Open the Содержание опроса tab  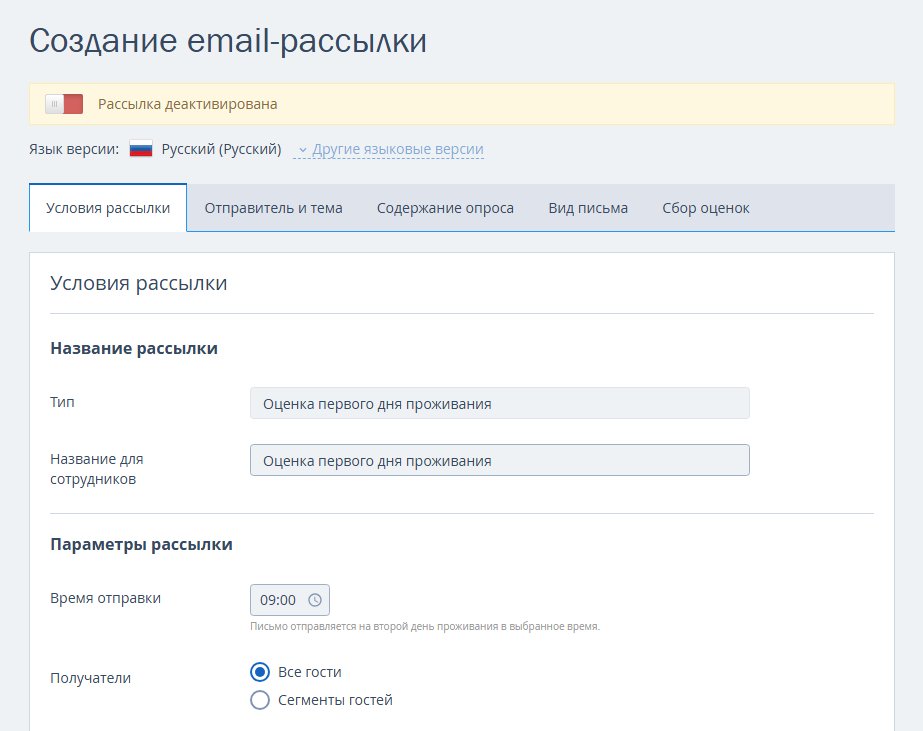pyautogui.click(x=445, y=208)
